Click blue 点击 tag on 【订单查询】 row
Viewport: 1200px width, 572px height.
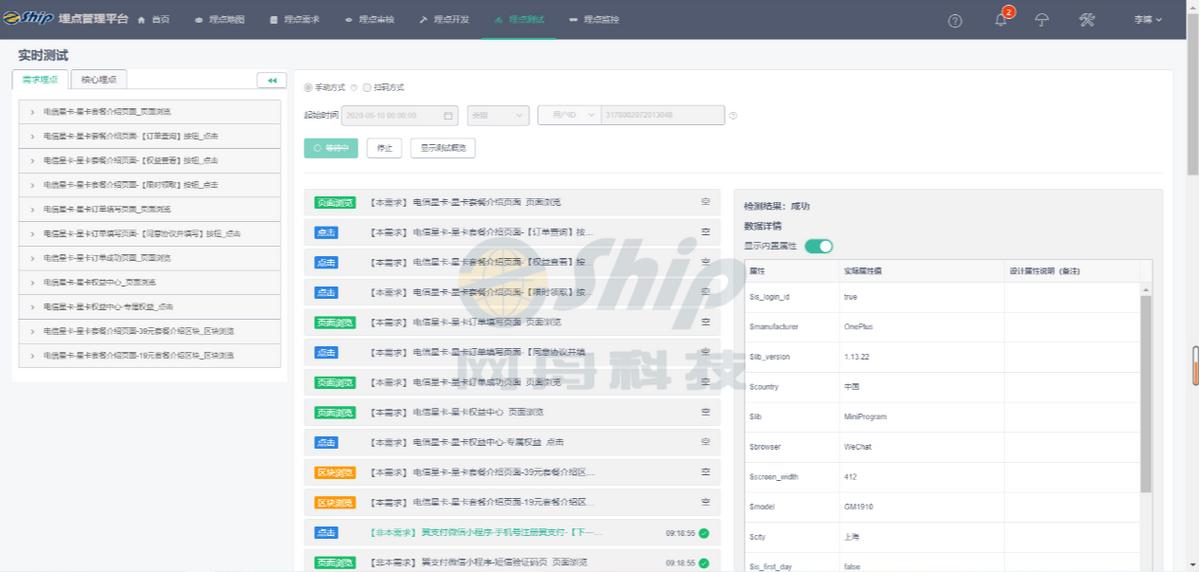click(x=326, y=233)
